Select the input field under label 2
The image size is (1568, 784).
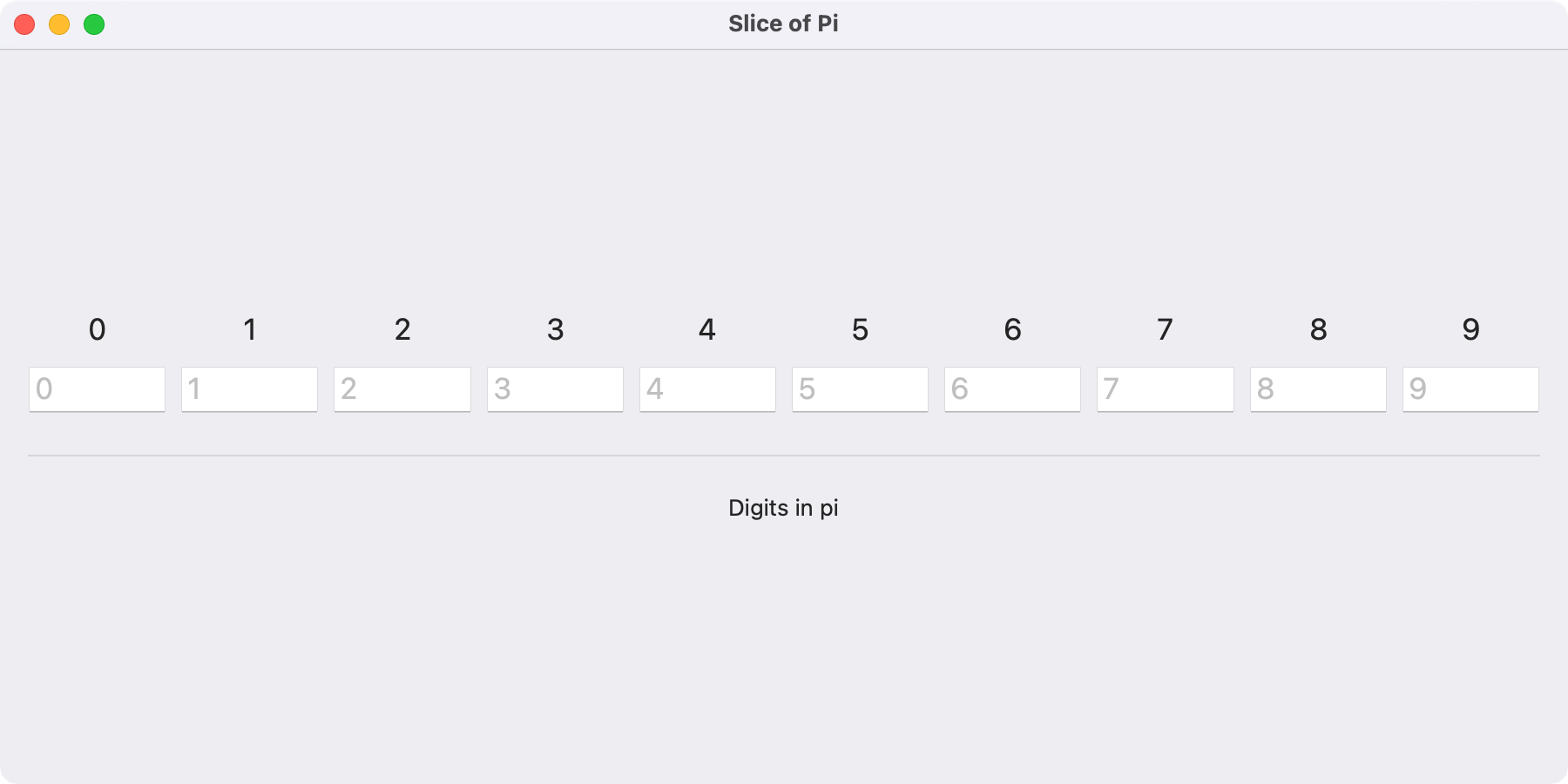click(402, 389)
